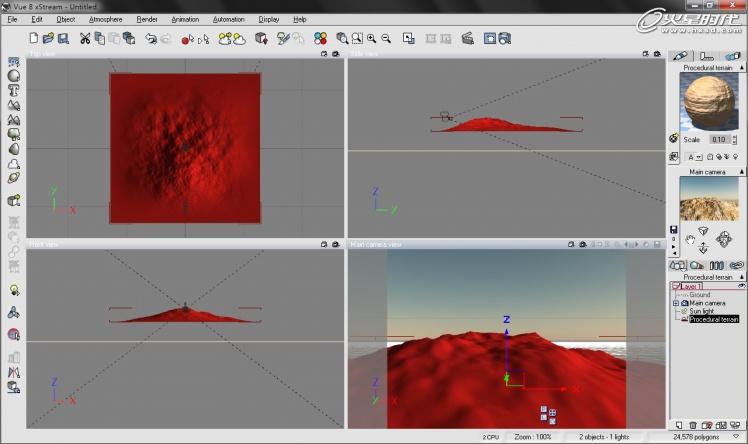748x444 pixels.
Task: Add a ventilator with fan icon
Action: [x=14, y=312]
